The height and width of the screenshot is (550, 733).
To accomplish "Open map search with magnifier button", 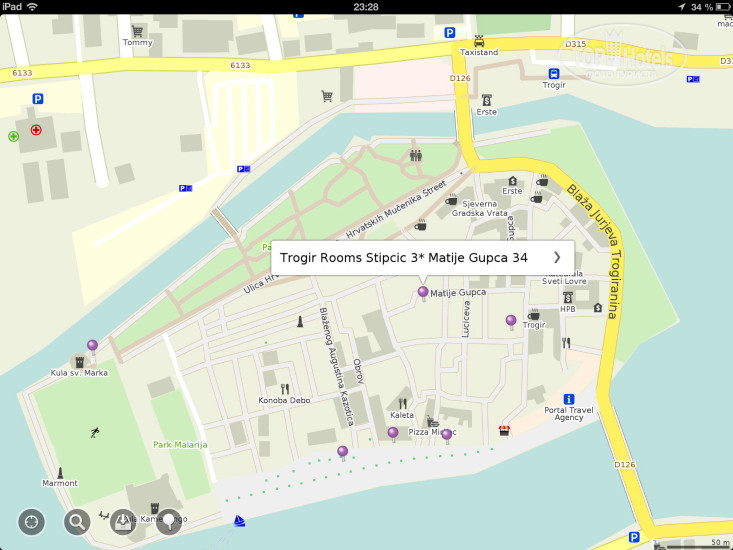I will tap(77, 521).
